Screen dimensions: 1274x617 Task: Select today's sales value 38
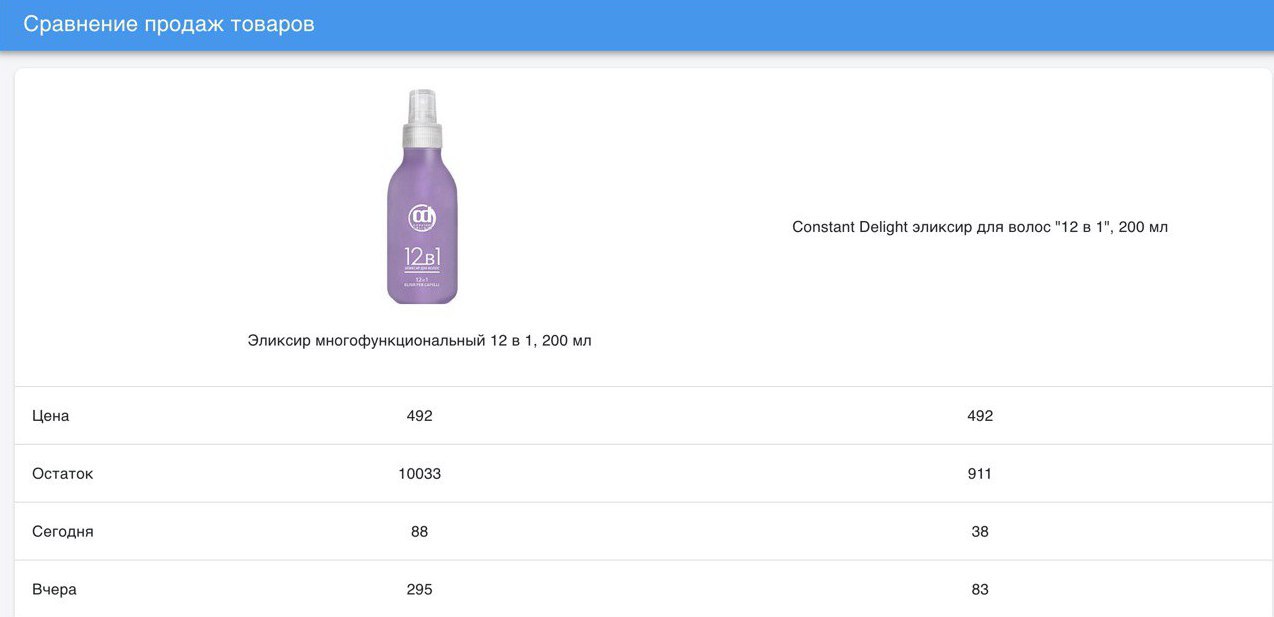pyautogui.click(x=980, y=532)
